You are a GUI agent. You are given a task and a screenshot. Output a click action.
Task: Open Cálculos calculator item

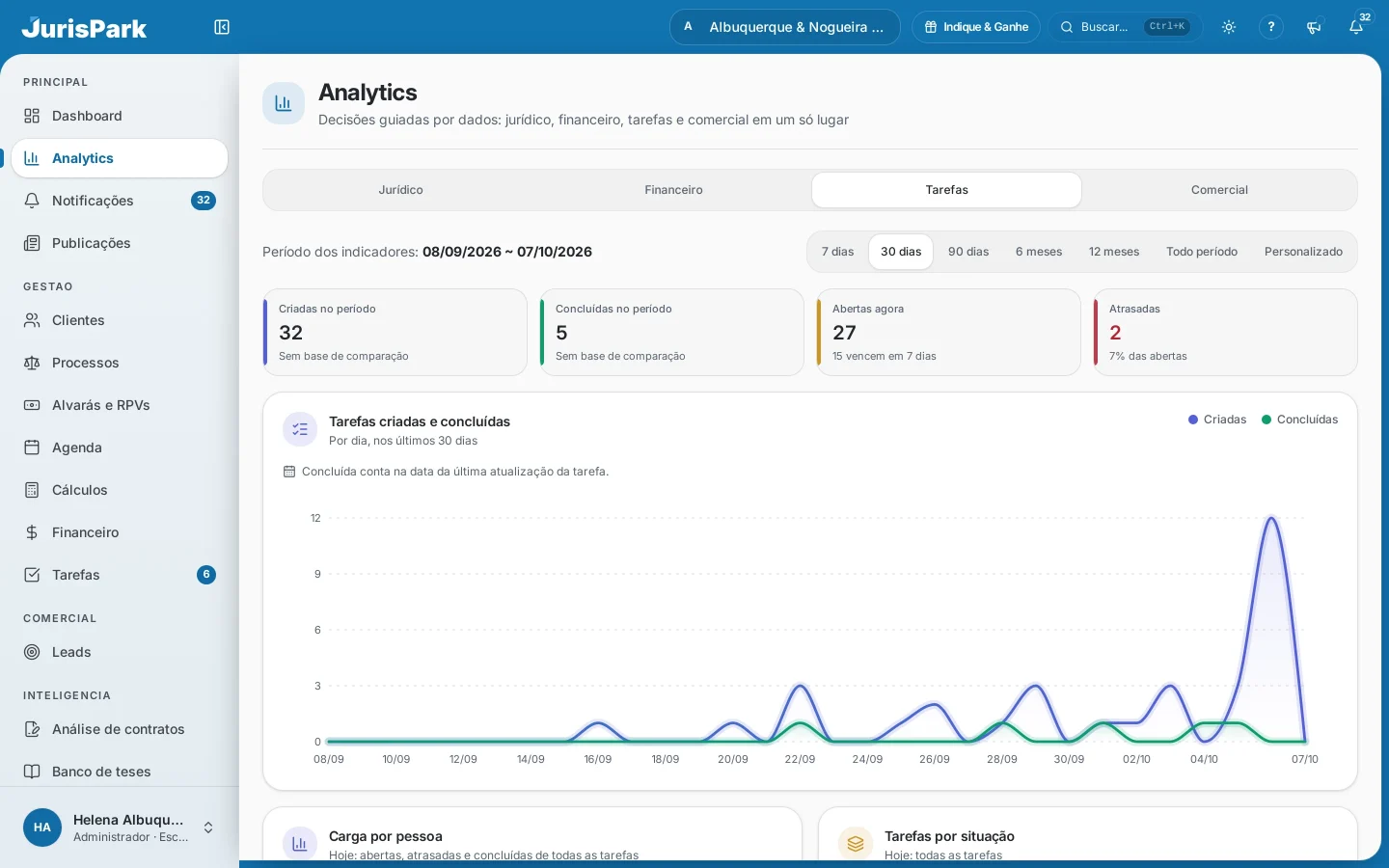(x=120, y=490)
